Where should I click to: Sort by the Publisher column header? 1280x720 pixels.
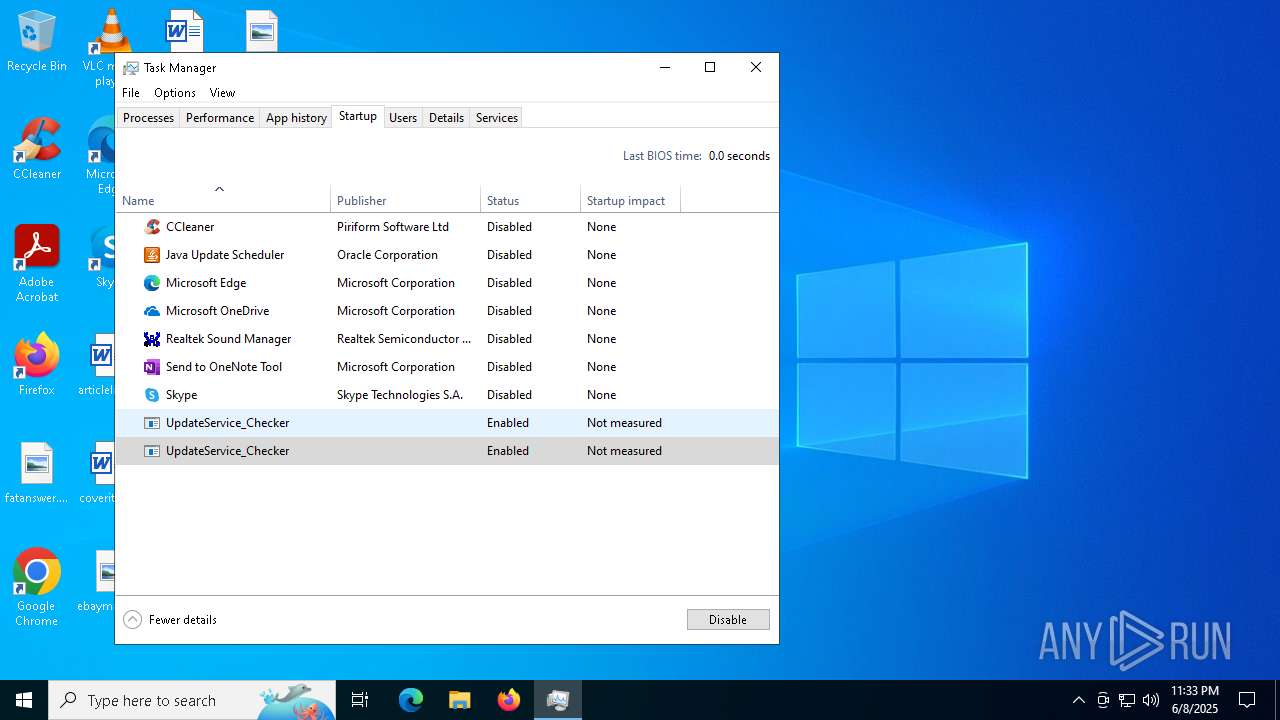[x=405, y=200]
